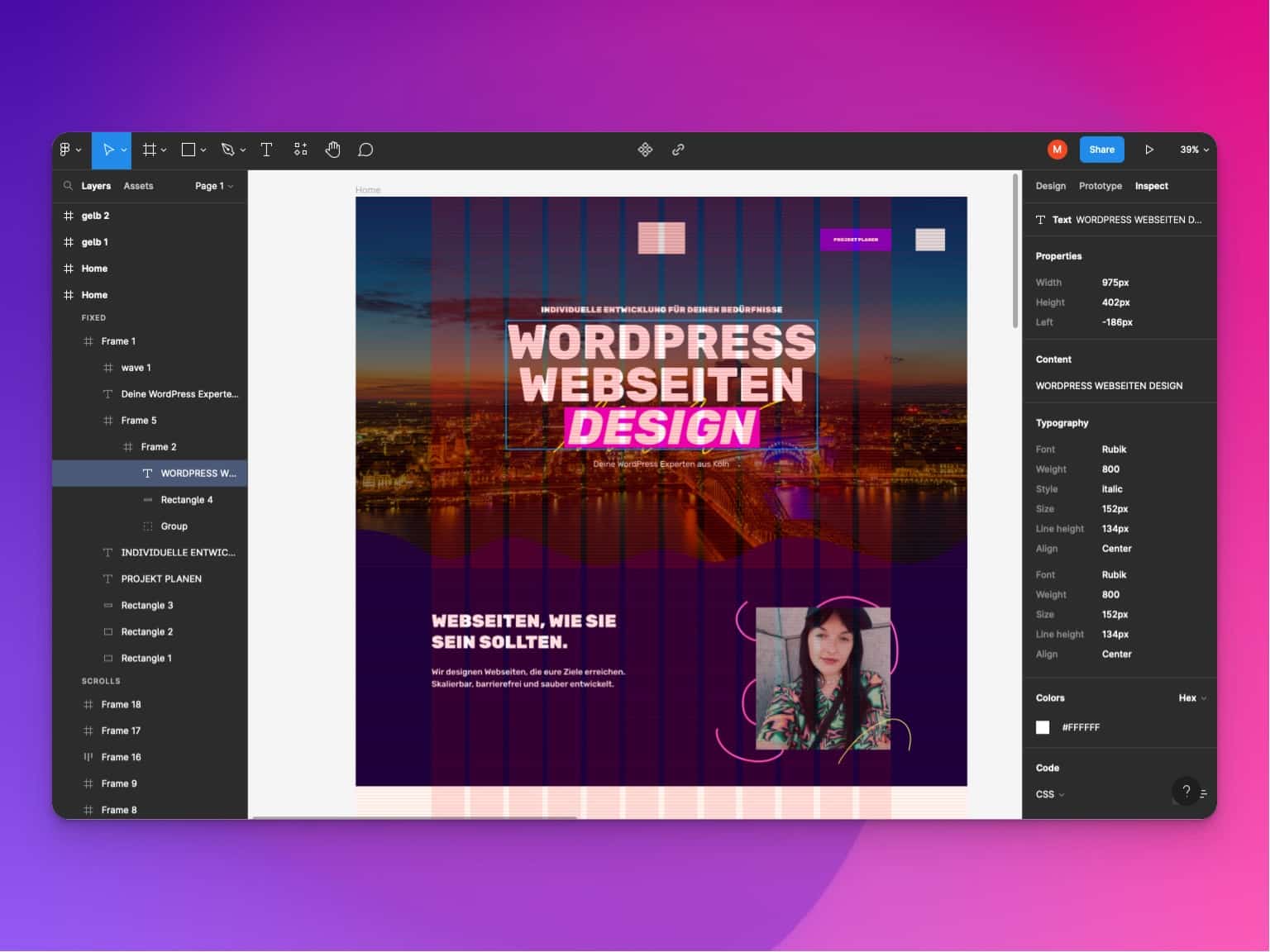Select the Comment tool
This screenshot has height=952, width=1270.
365,150
